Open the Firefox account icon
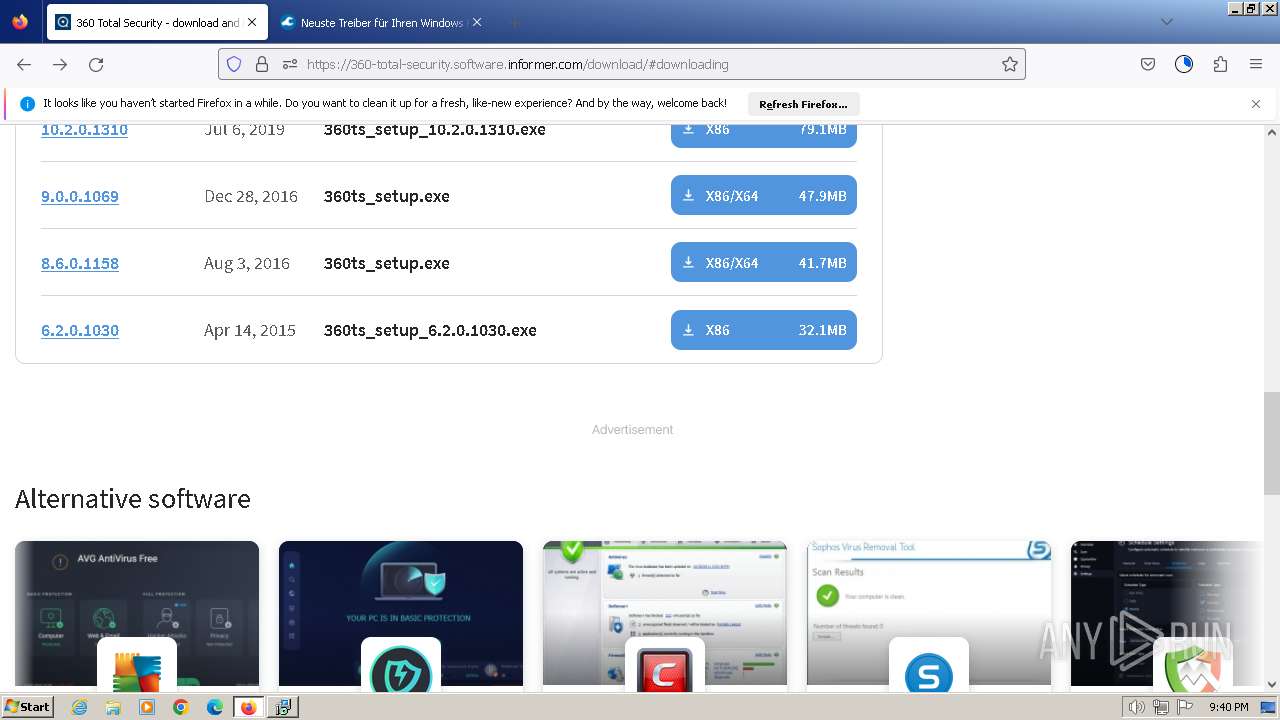Image resolution: width=1280 pixels, height=720 pixels. (x=1184, y=64)
